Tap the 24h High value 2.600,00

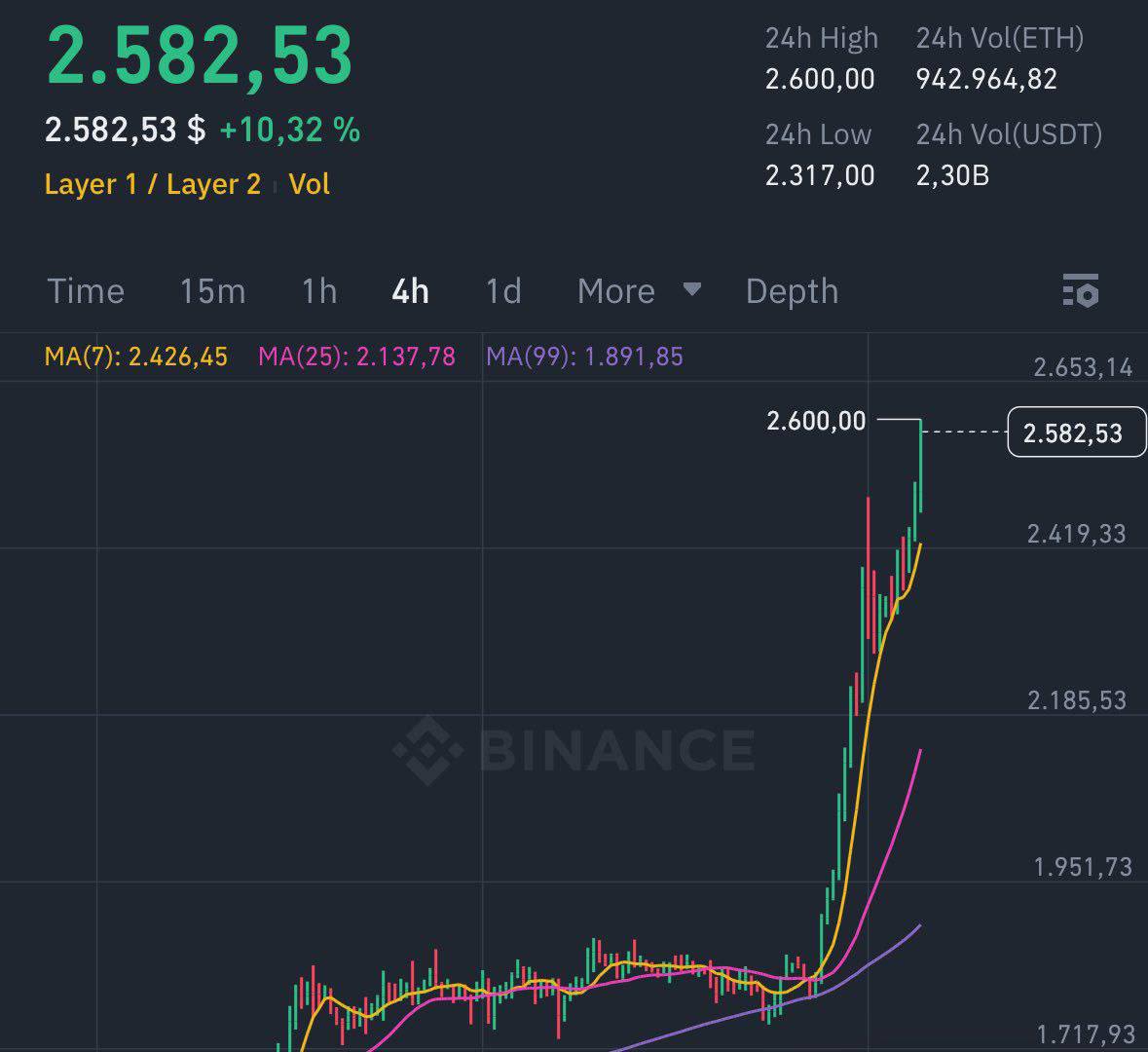(x=820, y=78)
